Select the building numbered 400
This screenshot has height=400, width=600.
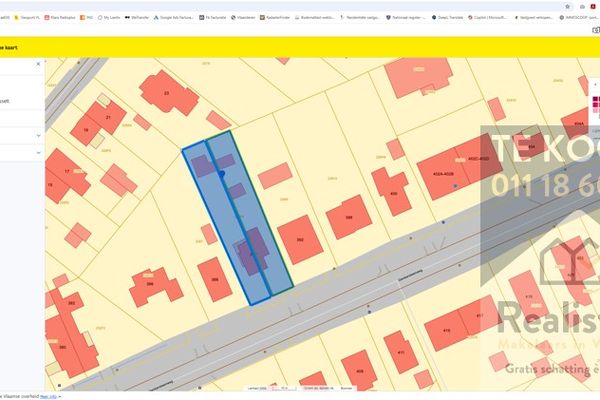click(x=393, y=193)
